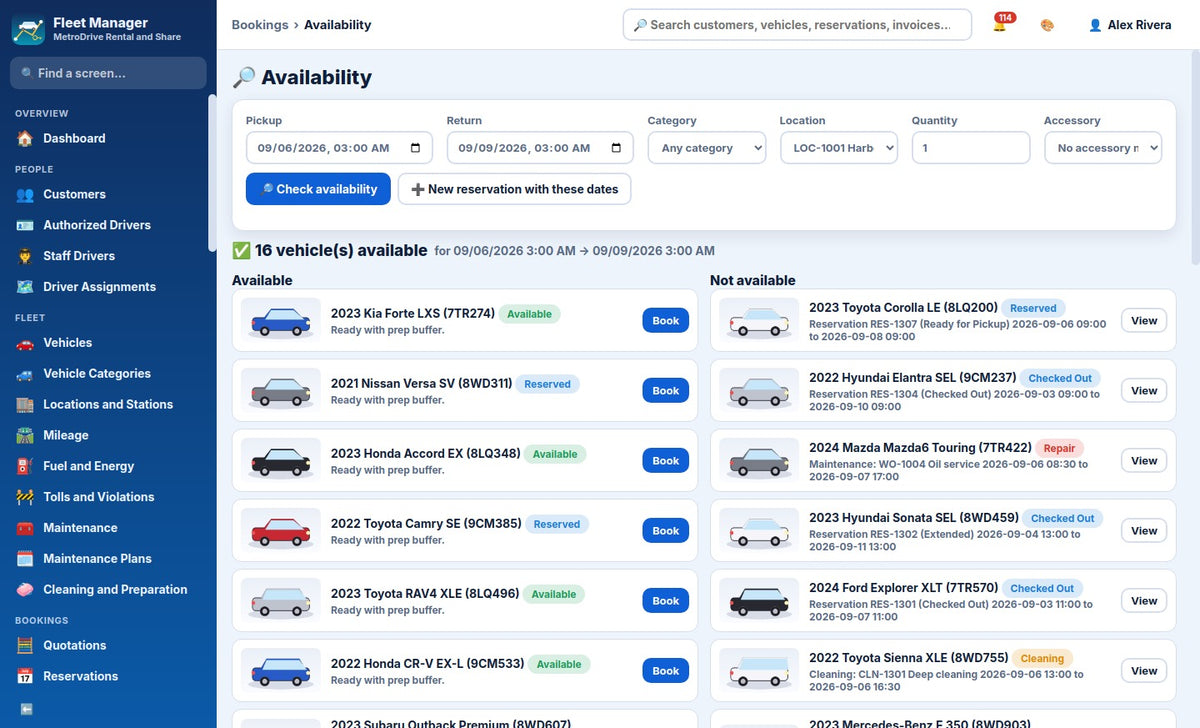The height and width of the screenshot is (728, 1200).
Task: Click the Fleet Manager logo
Action: (28, 29)
